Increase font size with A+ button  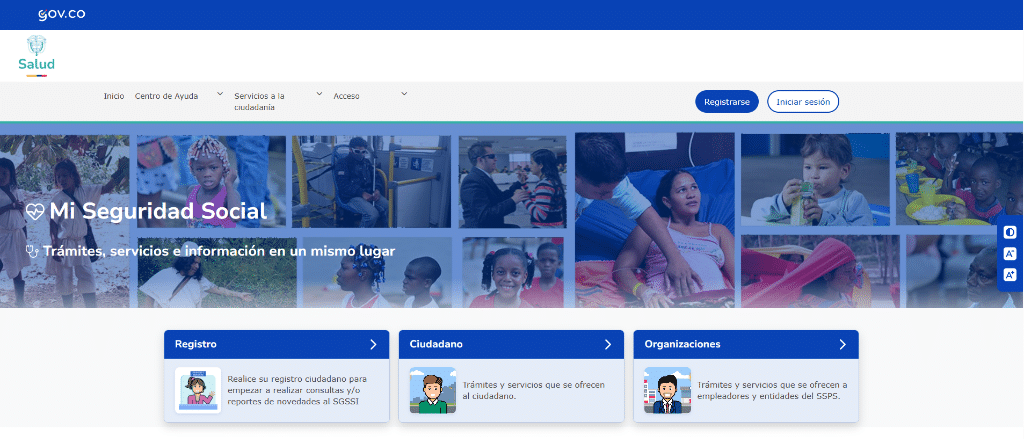tap(1010, 274)
